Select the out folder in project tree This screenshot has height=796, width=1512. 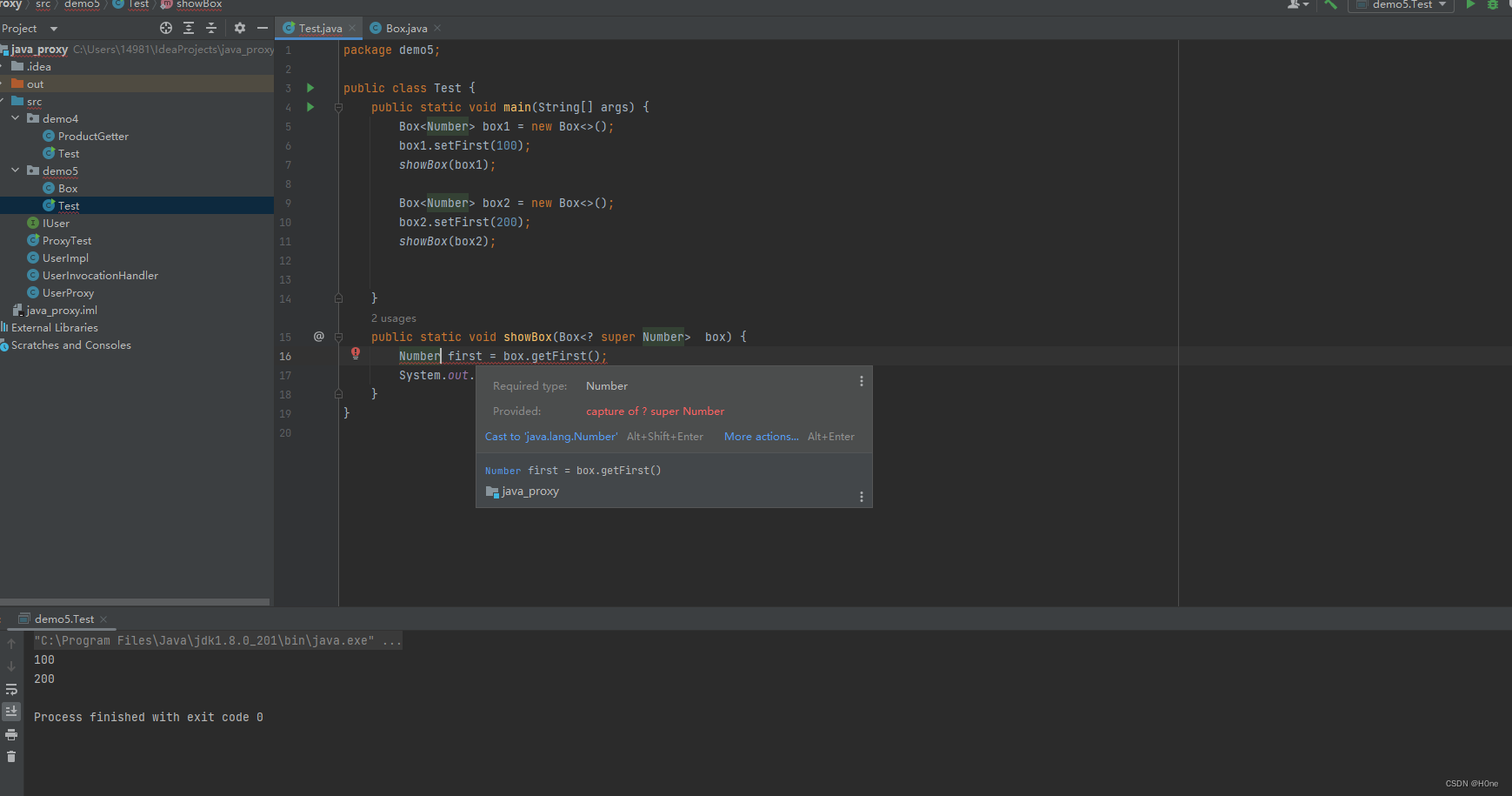click(x=35, y=84)
